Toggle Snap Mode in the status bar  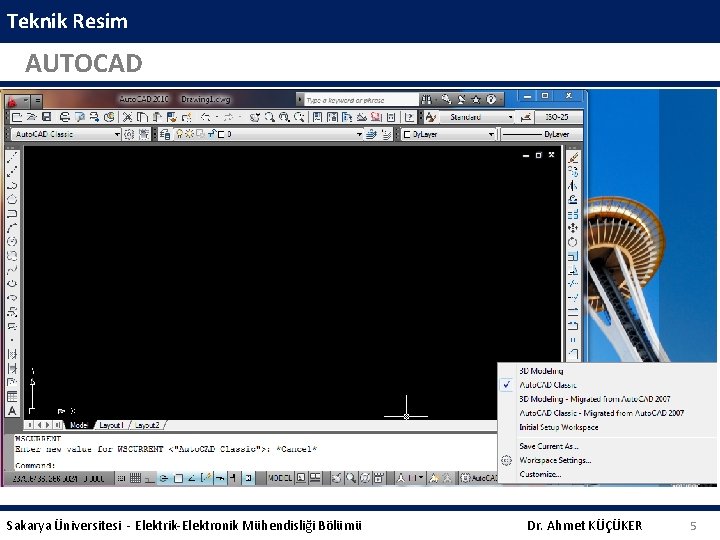(x=121, y=478)
